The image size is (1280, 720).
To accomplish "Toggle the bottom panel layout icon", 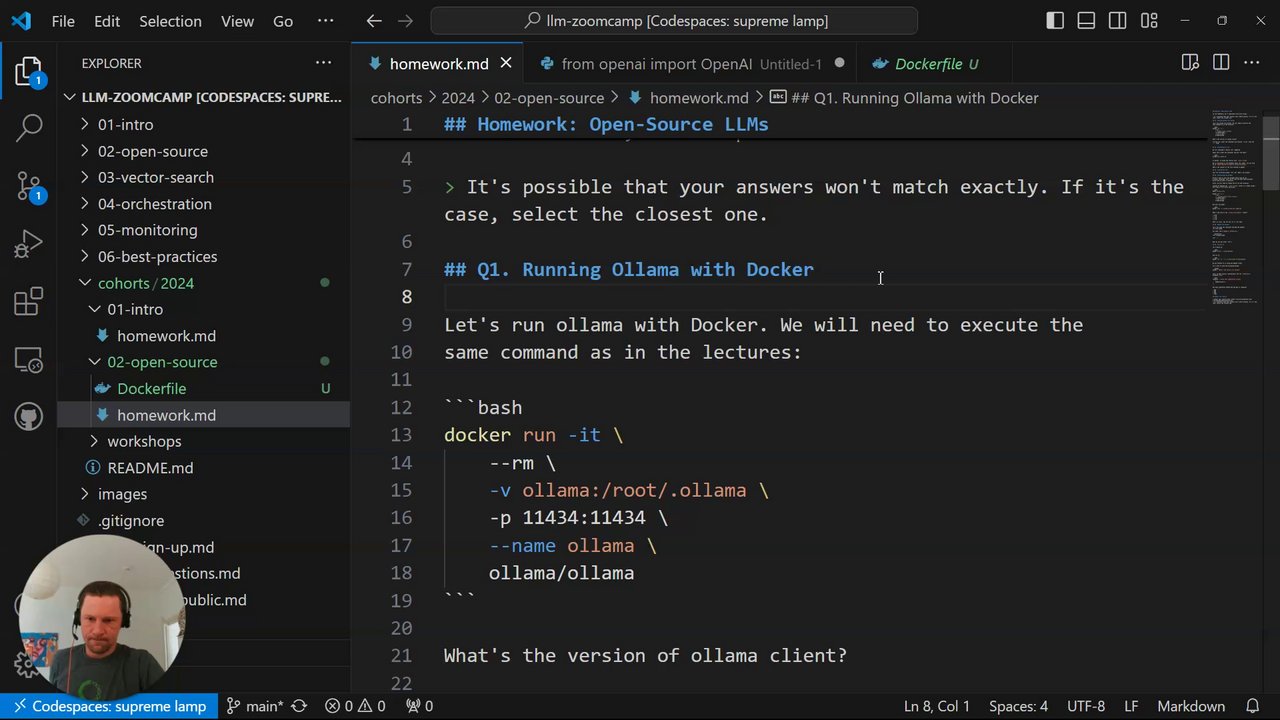I will tap(1086, 20).
